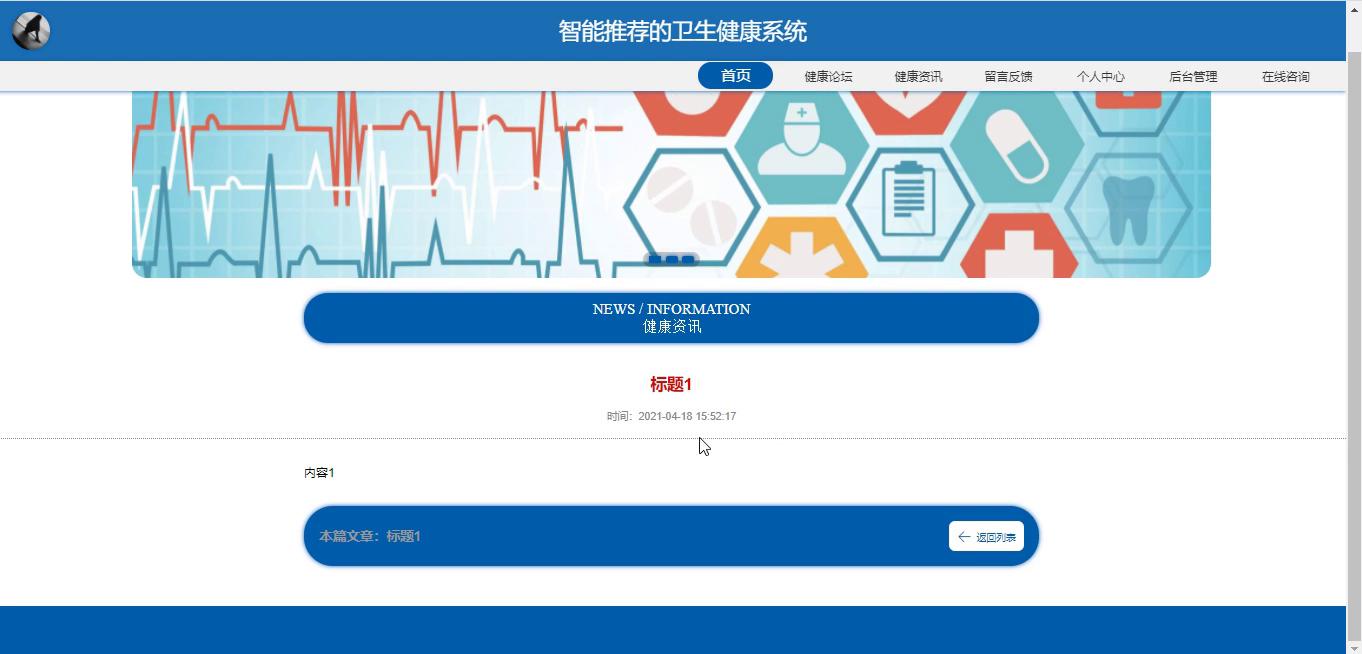This screenshot has width=1362, height=654.
Task: Navigate to 留言反馈 feedback page
Action: [1008, 77]
